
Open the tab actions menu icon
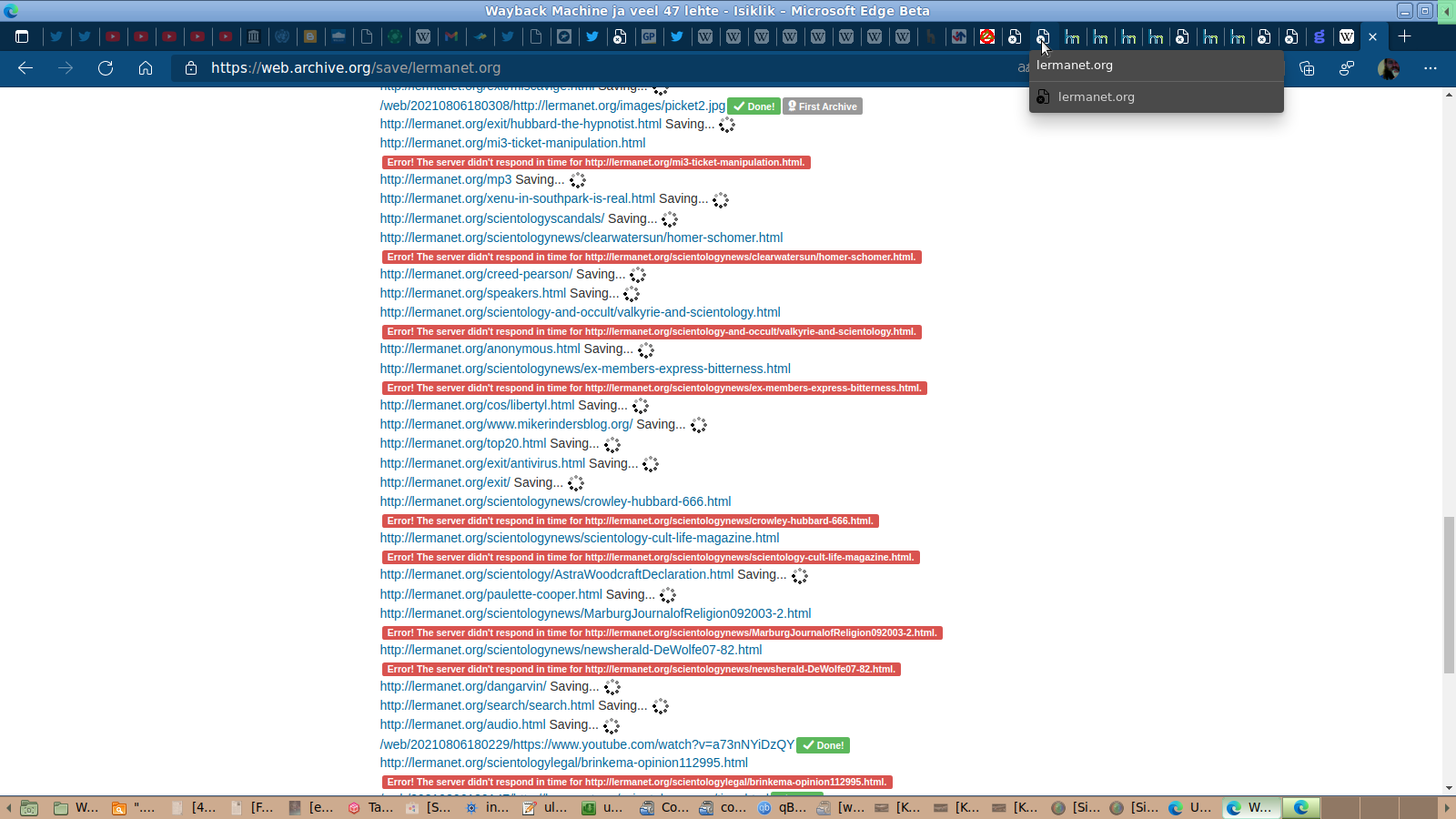tap(22, 37)
